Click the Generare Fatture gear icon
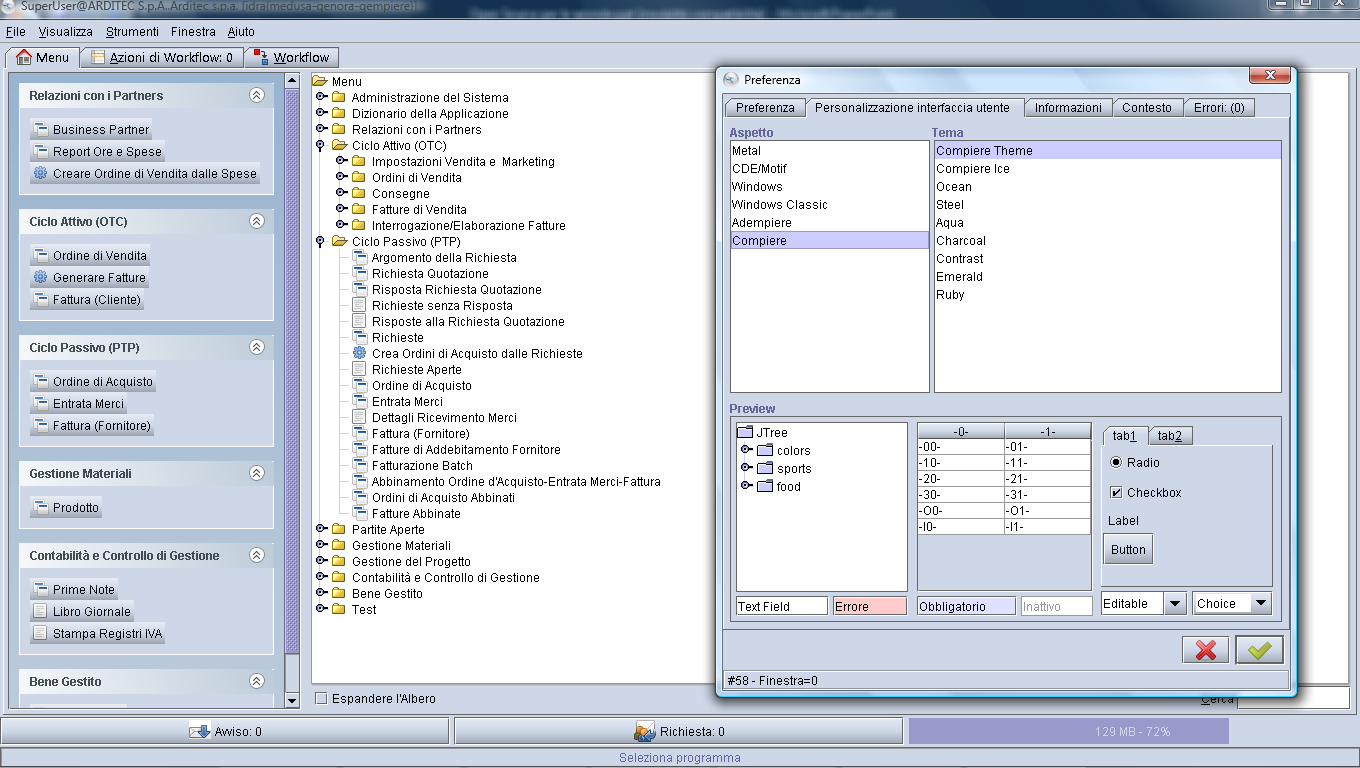Image resolution: width=1360 pixels, height=768 pixels. tap(40, 277)
